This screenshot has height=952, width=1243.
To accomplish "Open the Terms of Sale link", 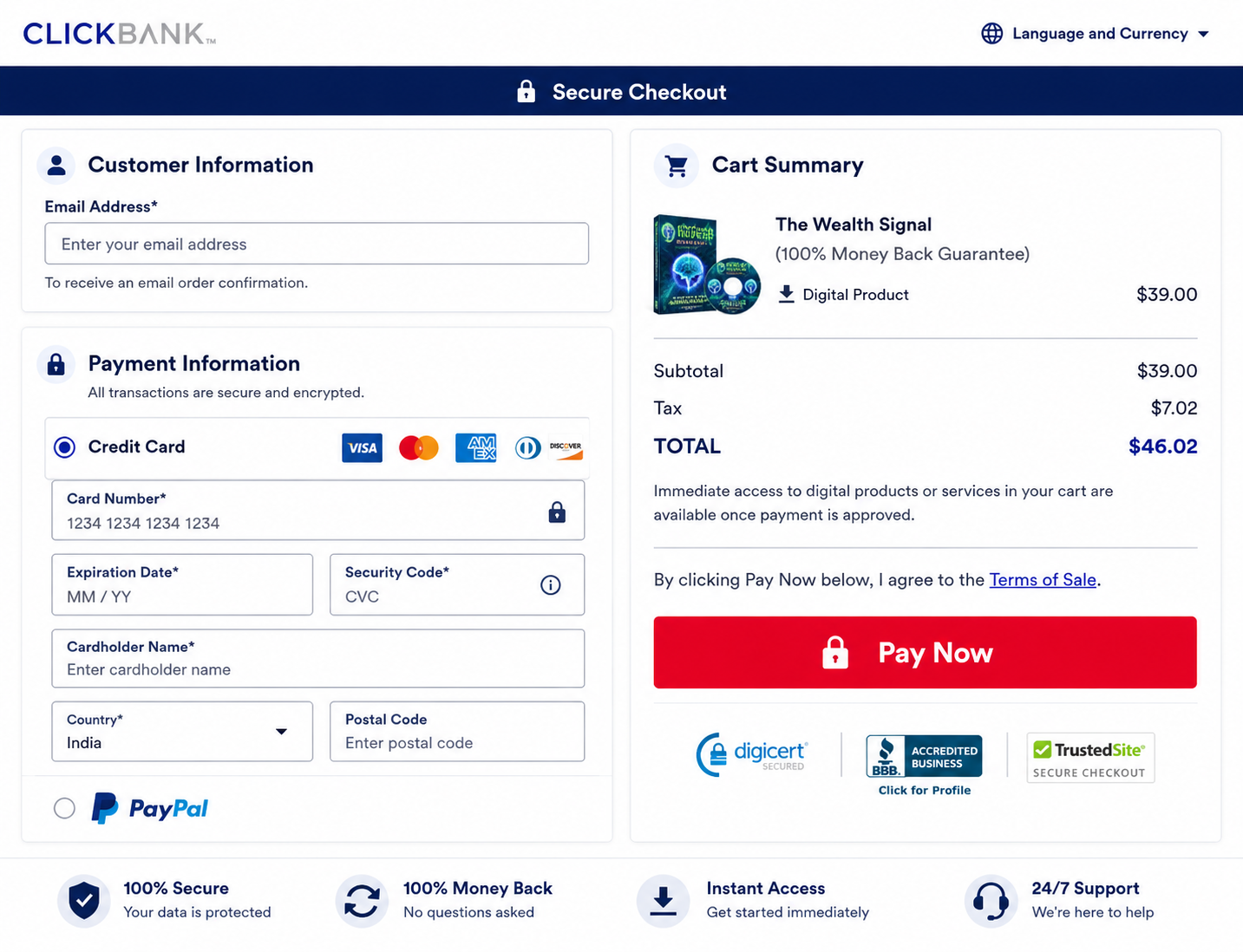I will point(1043,580).
